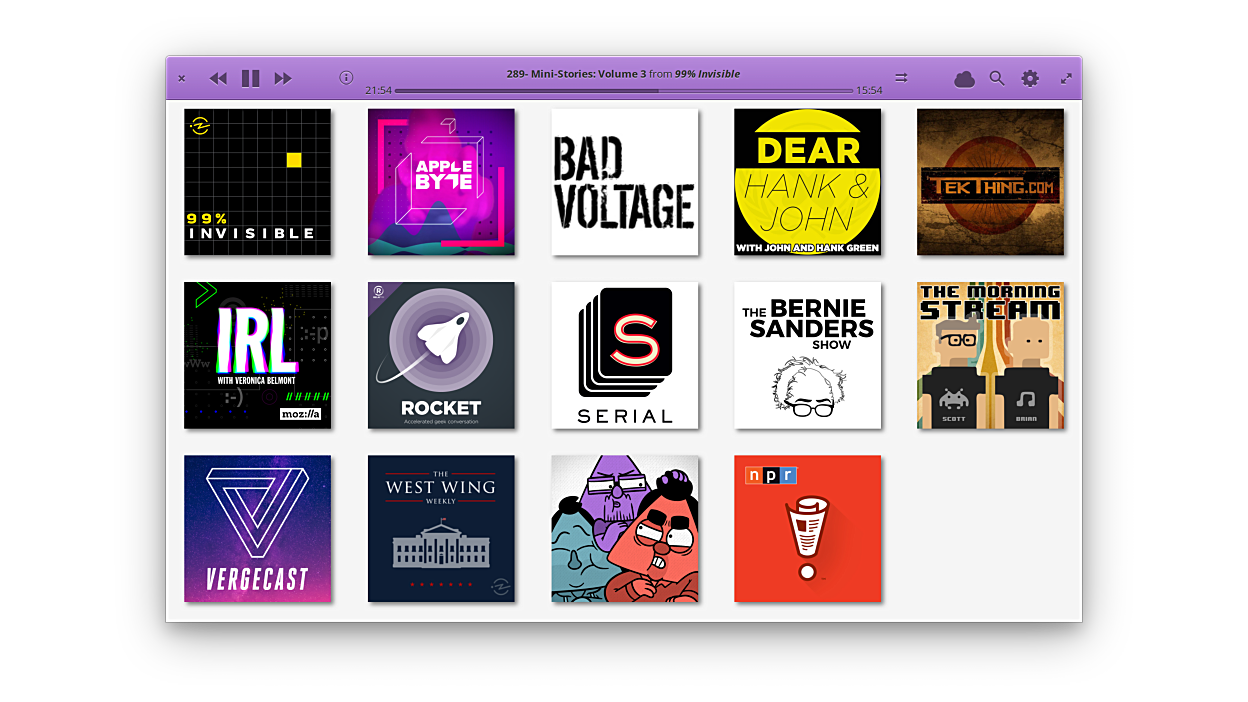Screen dimensions: 1248x702
Task: Open the 99% Invisible podcast
Action: tap(257, 182)
